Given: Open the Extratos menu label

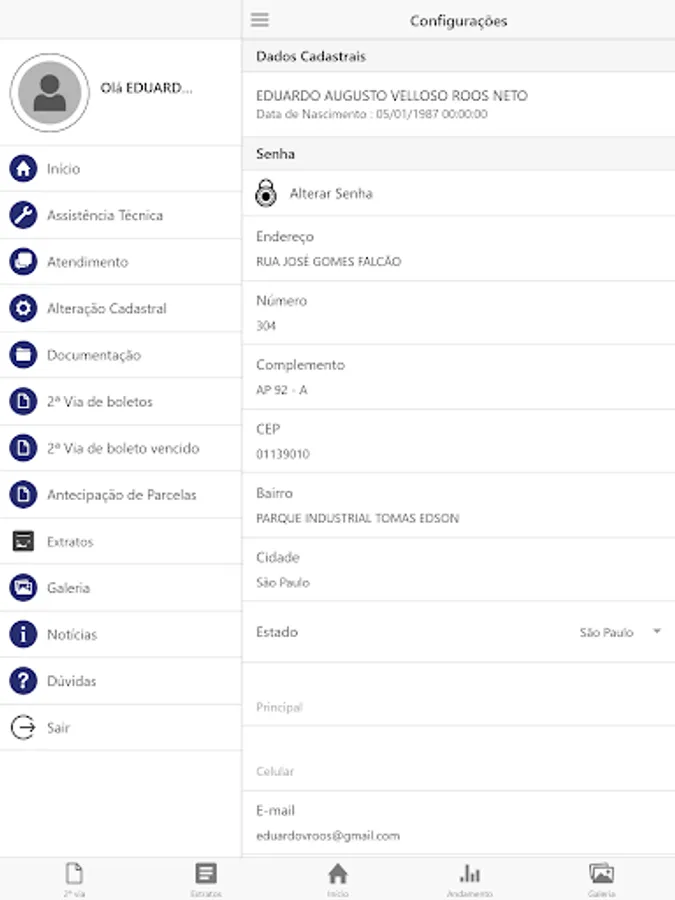Looking at the screenshot, I should (x=70, y=541).
